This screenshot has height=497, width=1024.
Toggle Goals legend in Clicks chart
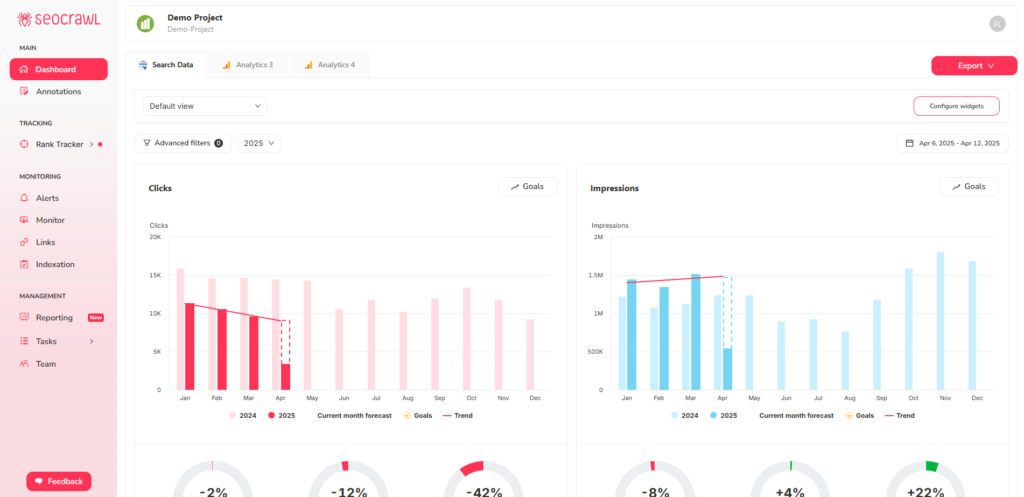(417, 415)
